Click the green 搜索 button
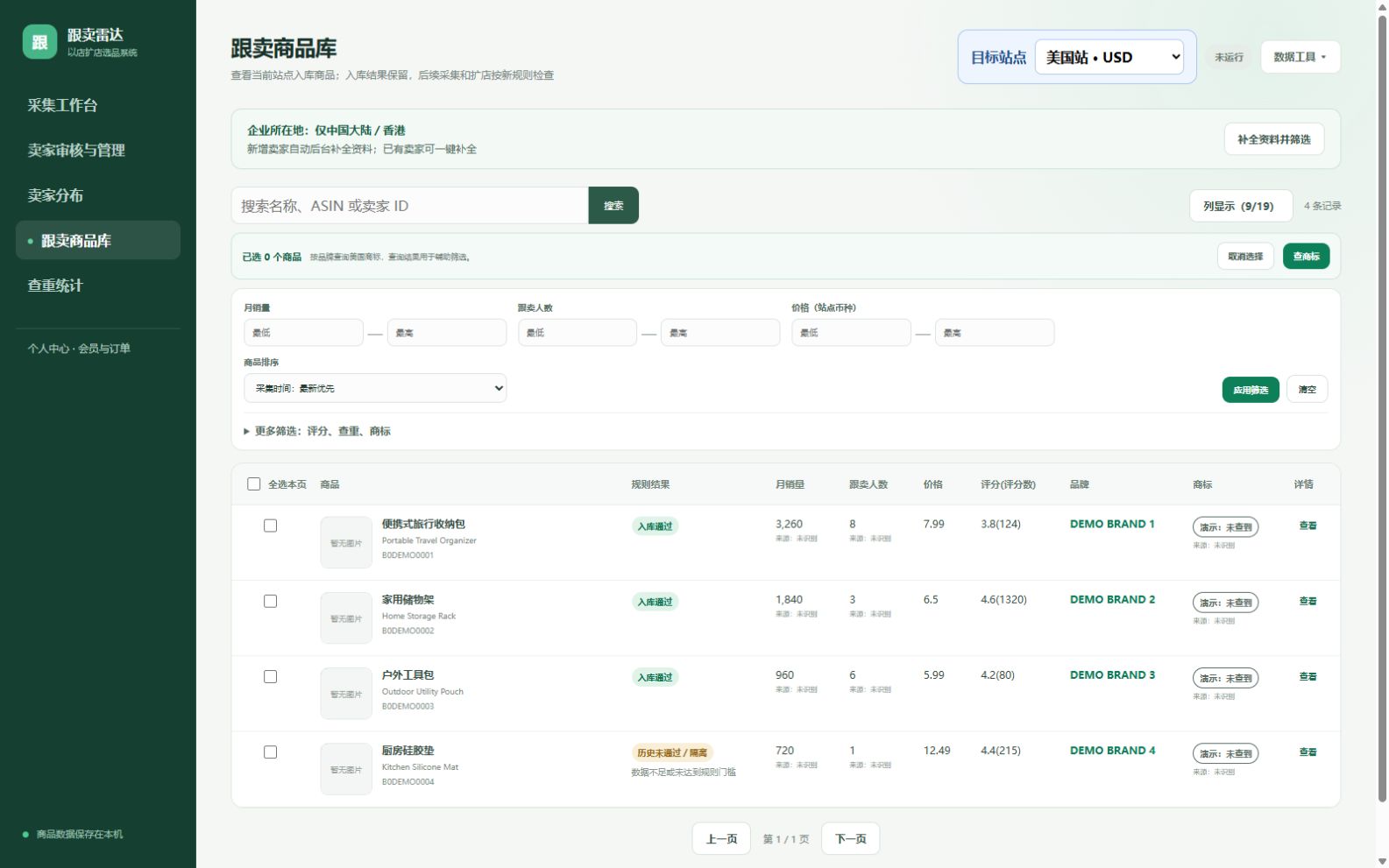 tap(613, 205)
